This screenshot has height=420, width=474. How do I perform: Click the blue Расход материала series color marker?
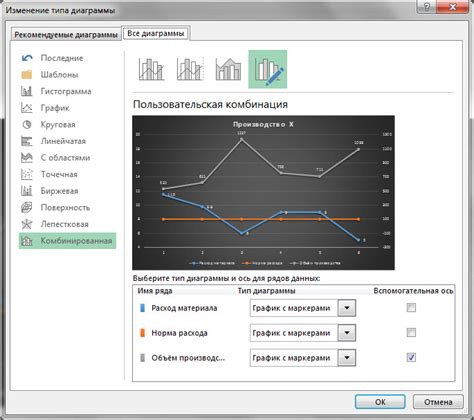pos(142,308)
